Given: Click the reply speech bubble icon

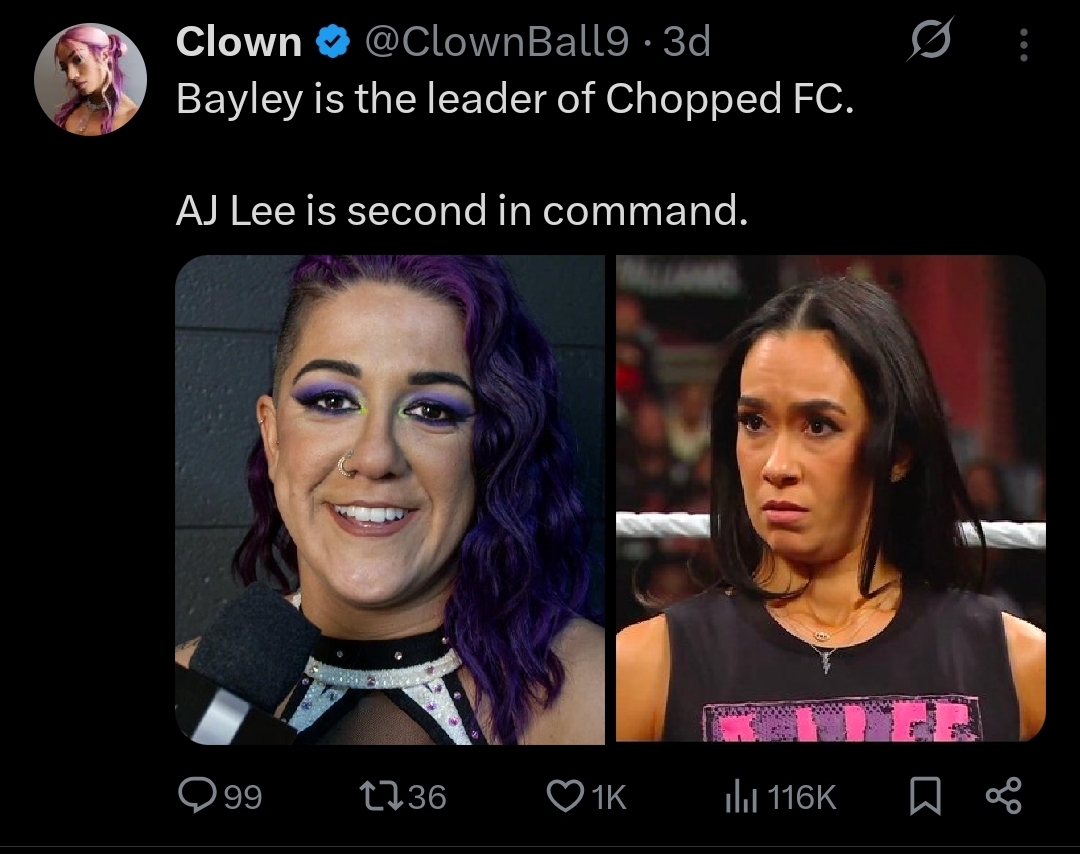Looking at the screenshot, I should [198, 795].
